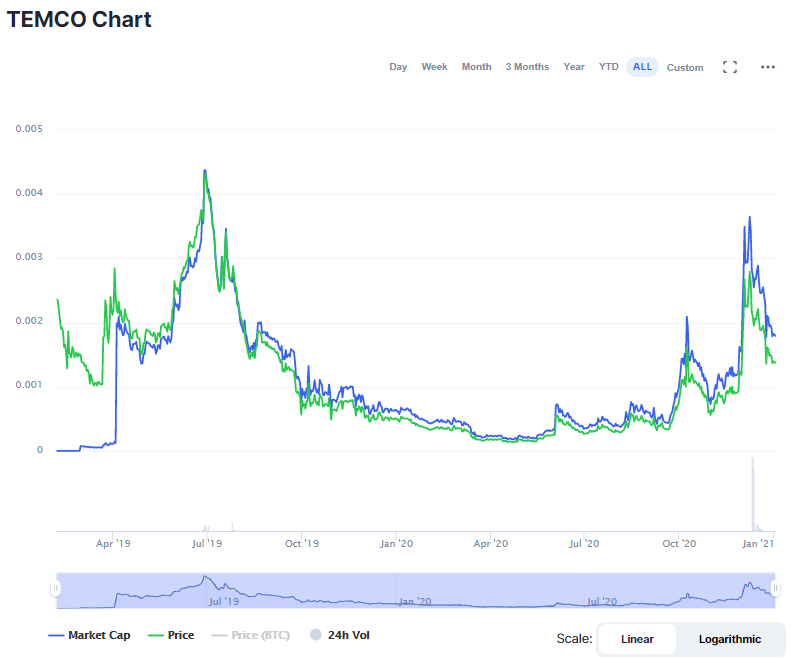Select the Year time range
798x659 pixels.
(574, 67)
